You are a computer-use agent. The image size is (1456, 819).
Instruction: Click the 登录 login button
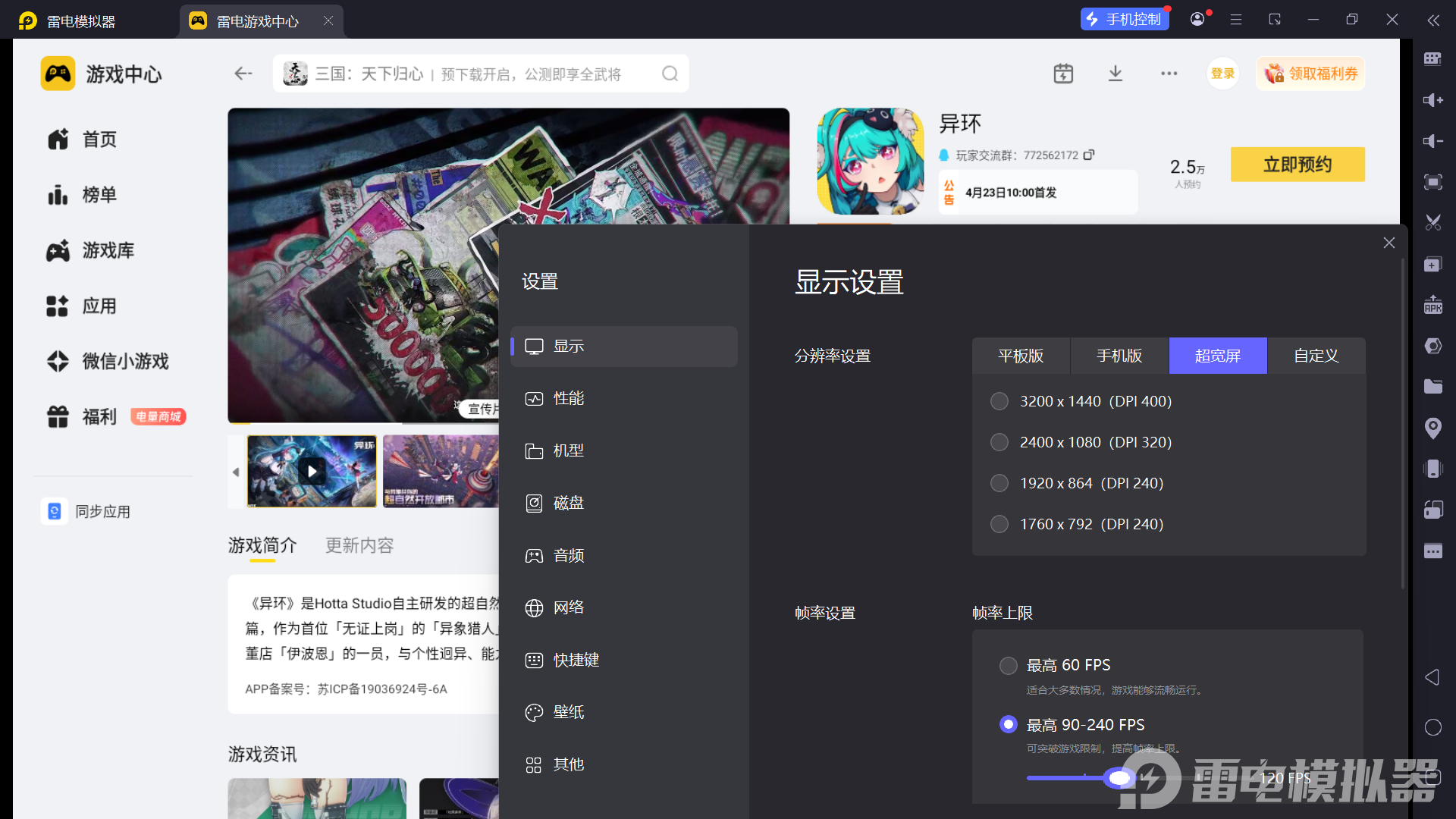(1222, 74)
